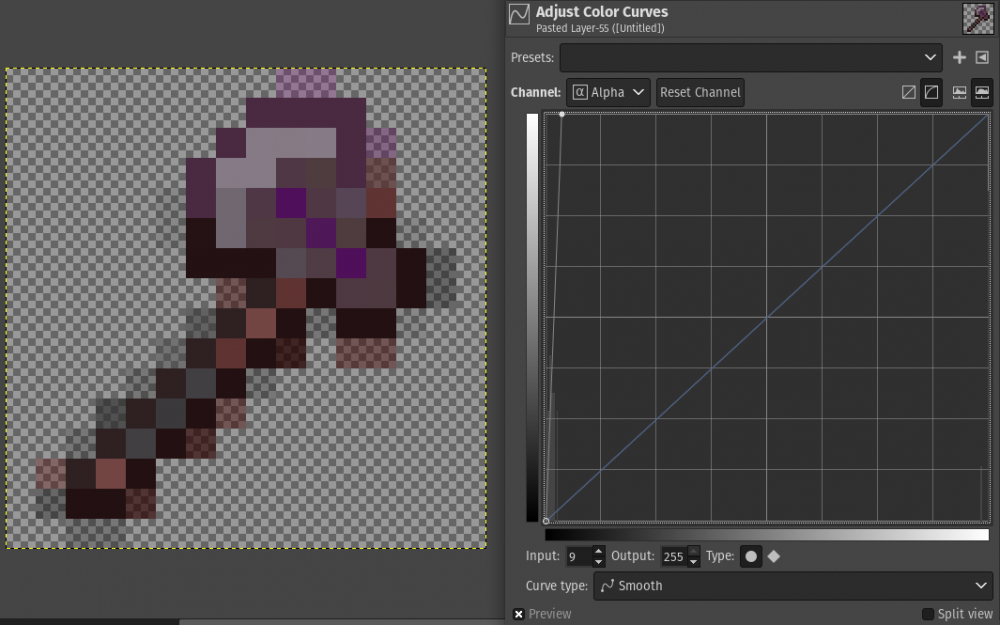The image size is (1000, 625).
Task: Click the Input value field
Action: [578, 557]
